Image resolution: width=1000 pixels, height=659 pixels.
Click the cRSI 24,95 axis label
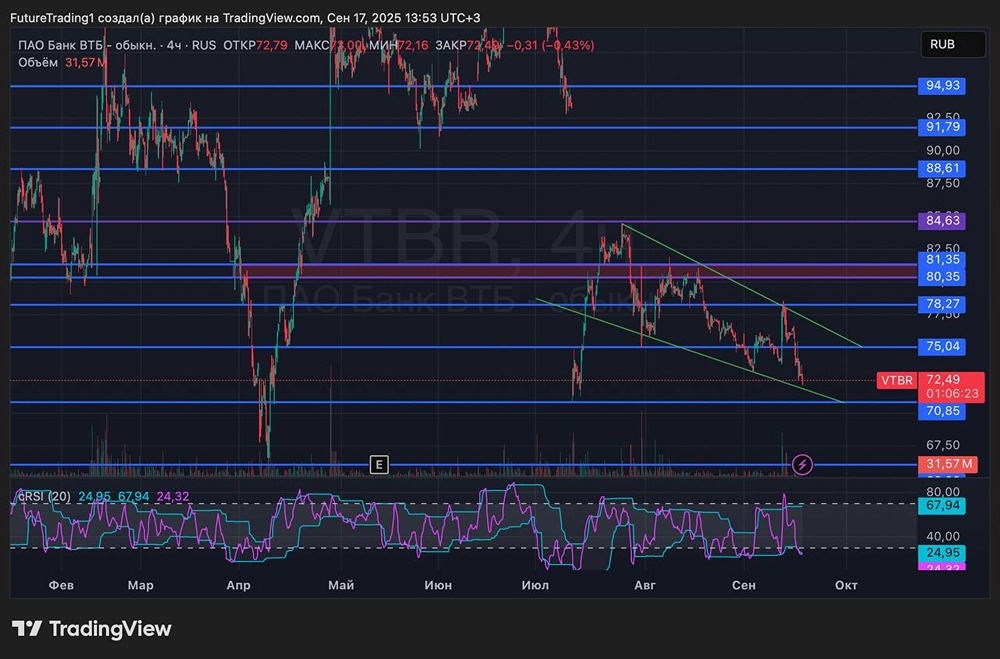(x=942, y=552)
